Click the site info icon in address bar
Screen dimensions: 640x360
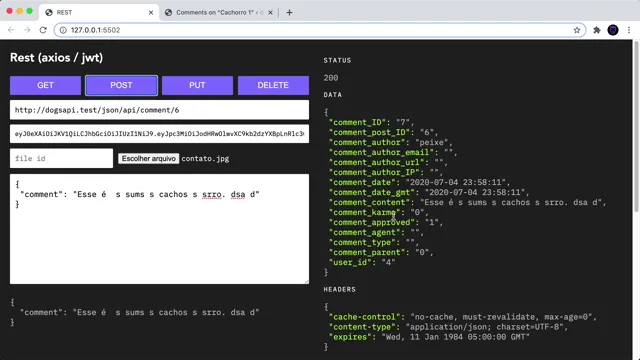tap(63, 30)
